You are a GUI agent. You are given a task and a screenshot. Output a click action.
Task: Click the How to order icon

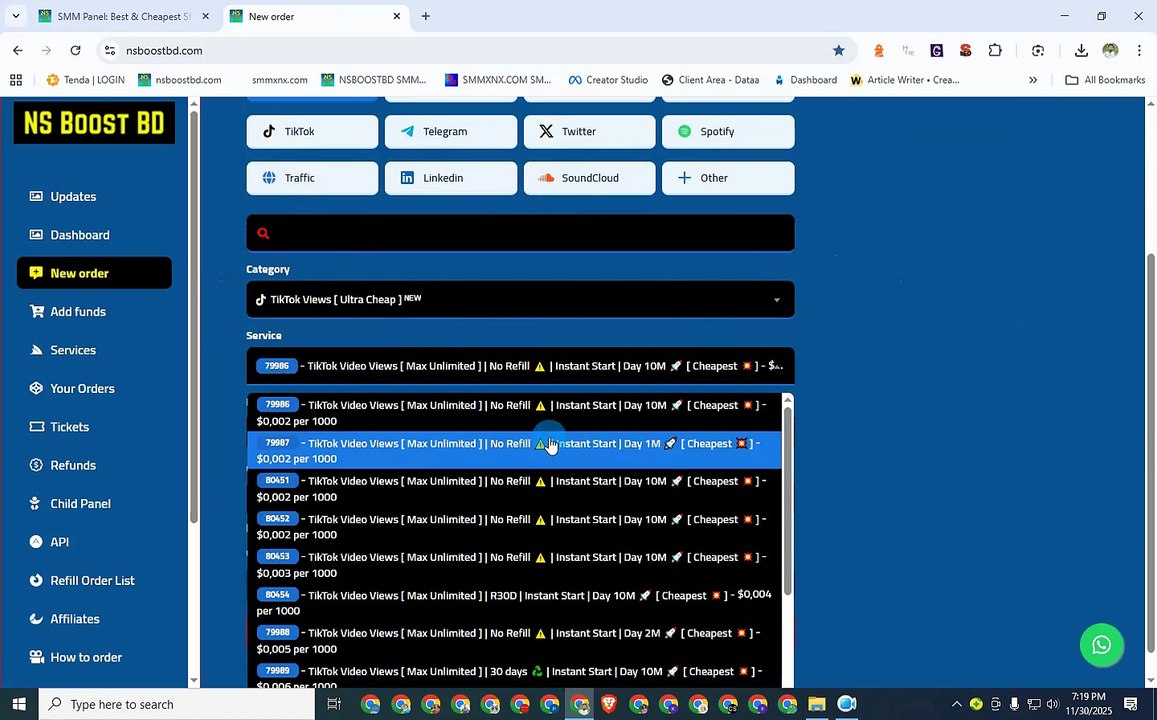(x=36, y=657)
